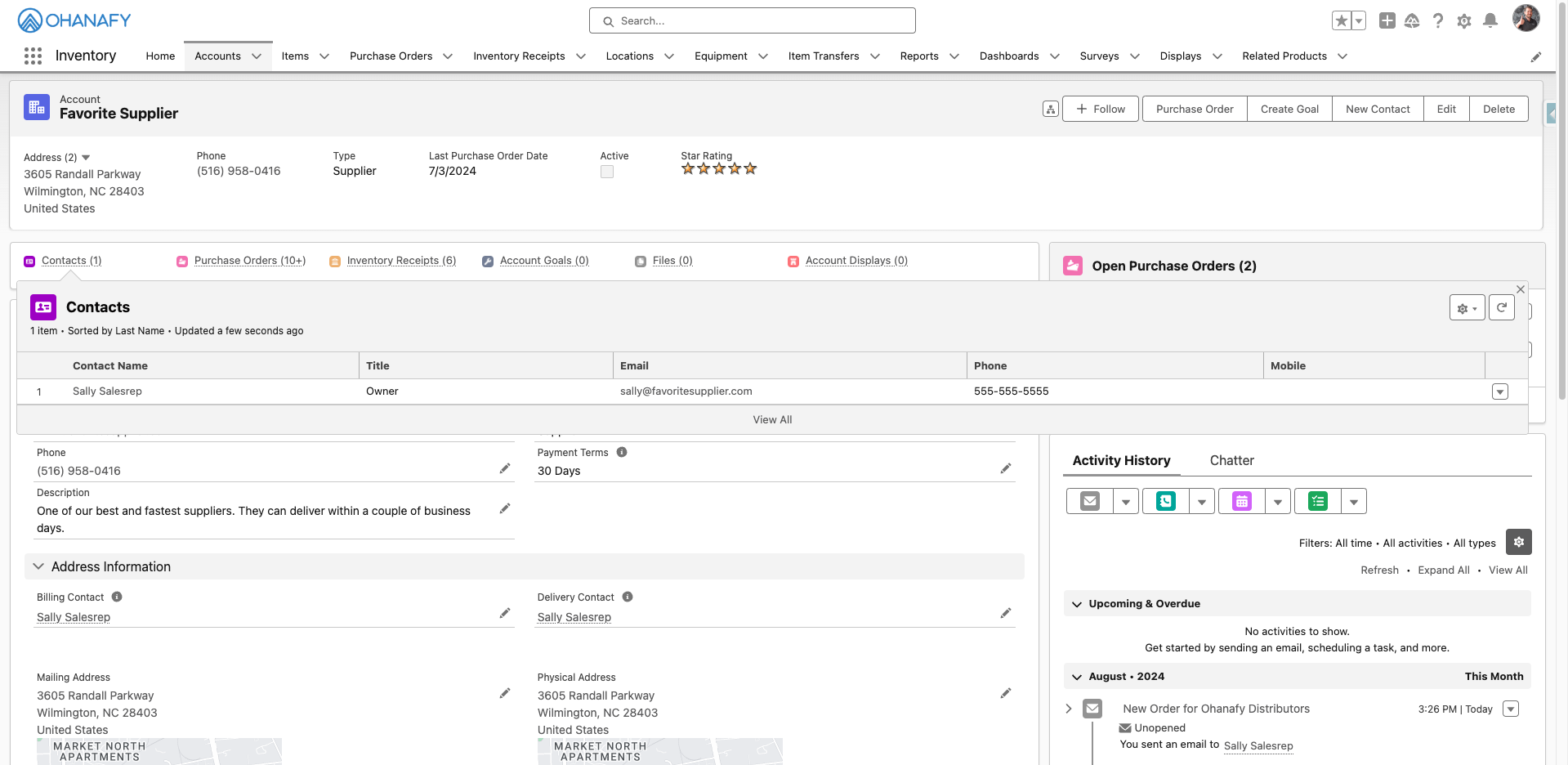Collapse the Address Information section
This screenshot has width=1568, height=765.
[x=38, y=566]
